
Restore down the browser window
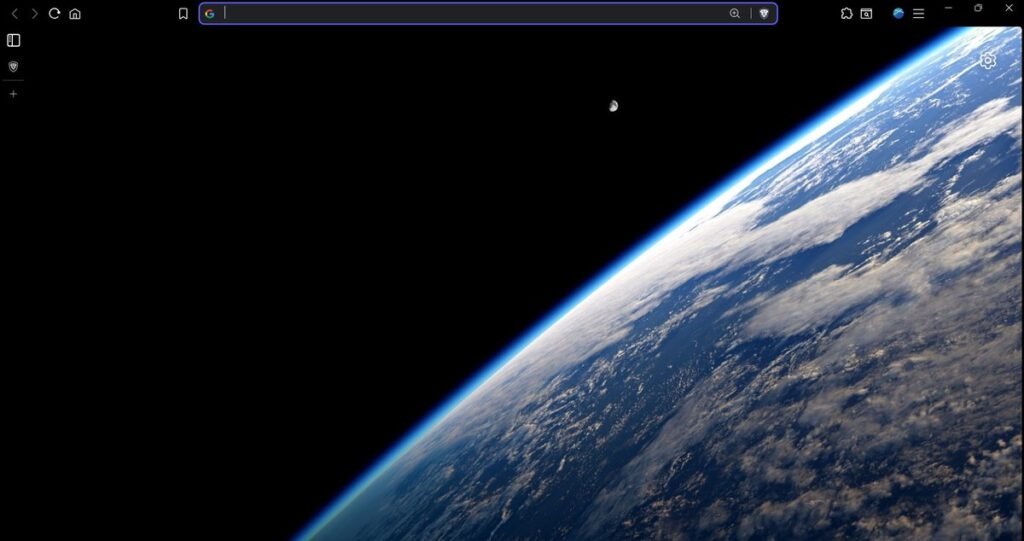978,8
